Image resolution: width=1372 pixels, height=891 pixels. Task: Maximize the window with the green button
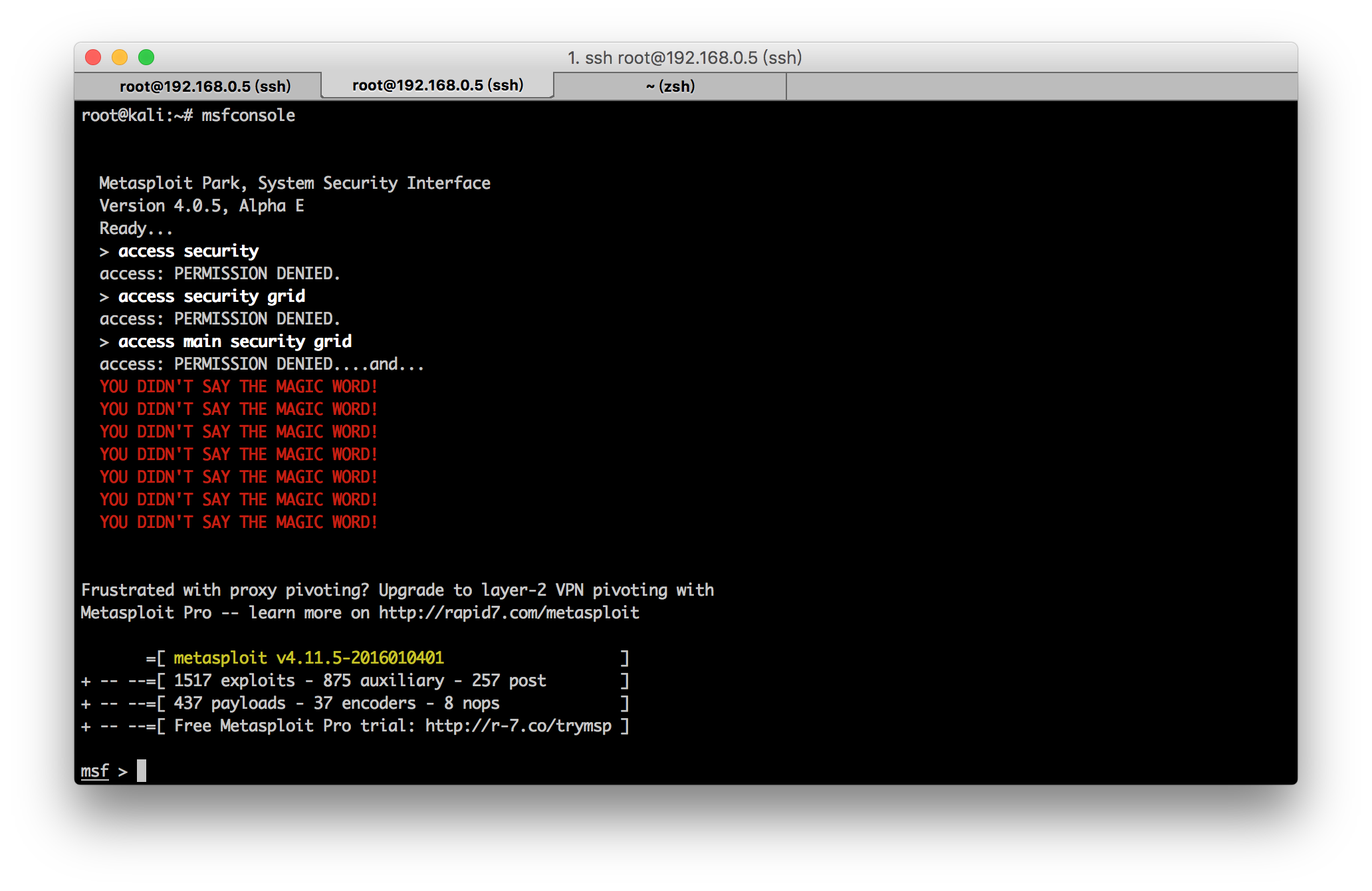click(146, 57)
